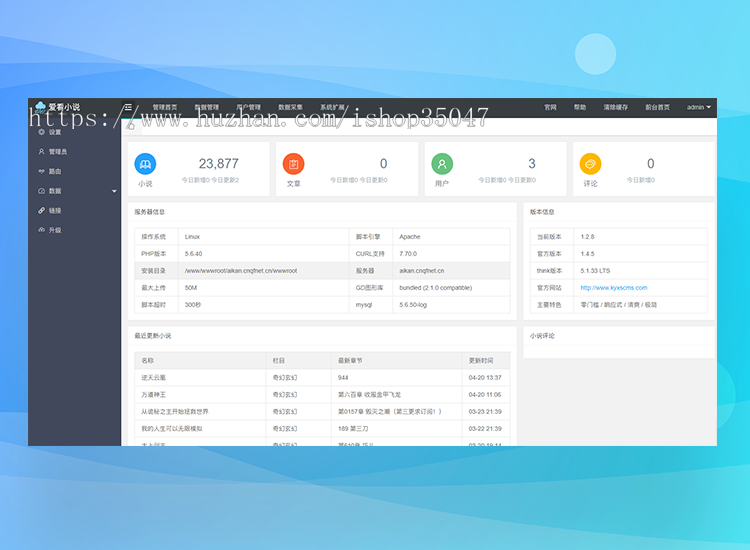Click the official version value 1.4.5
750x550 pixels.
(587, 254)
